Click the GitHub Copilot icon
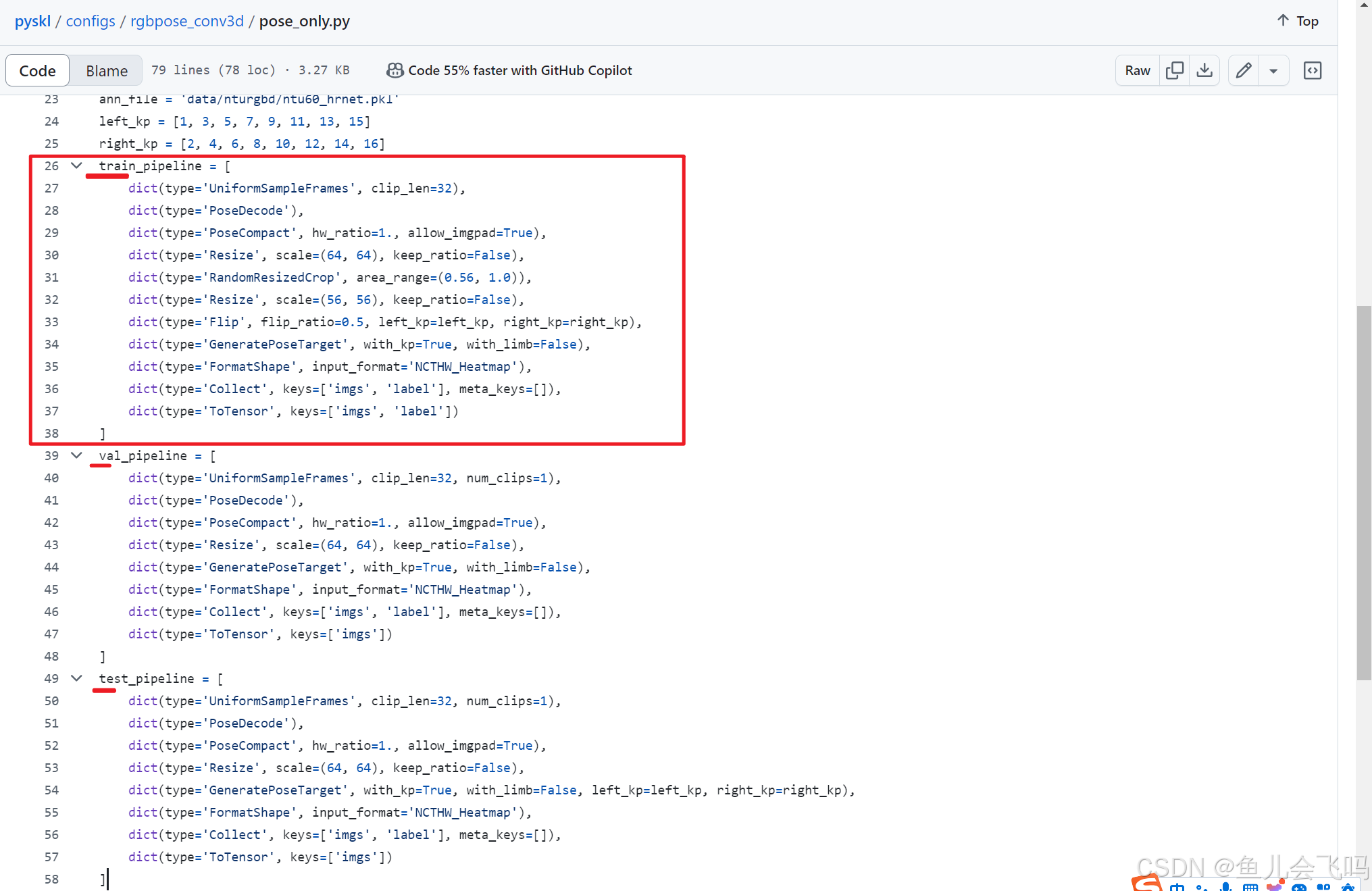The width and height of the screenshot is (1372, 891). click(395, 70)
